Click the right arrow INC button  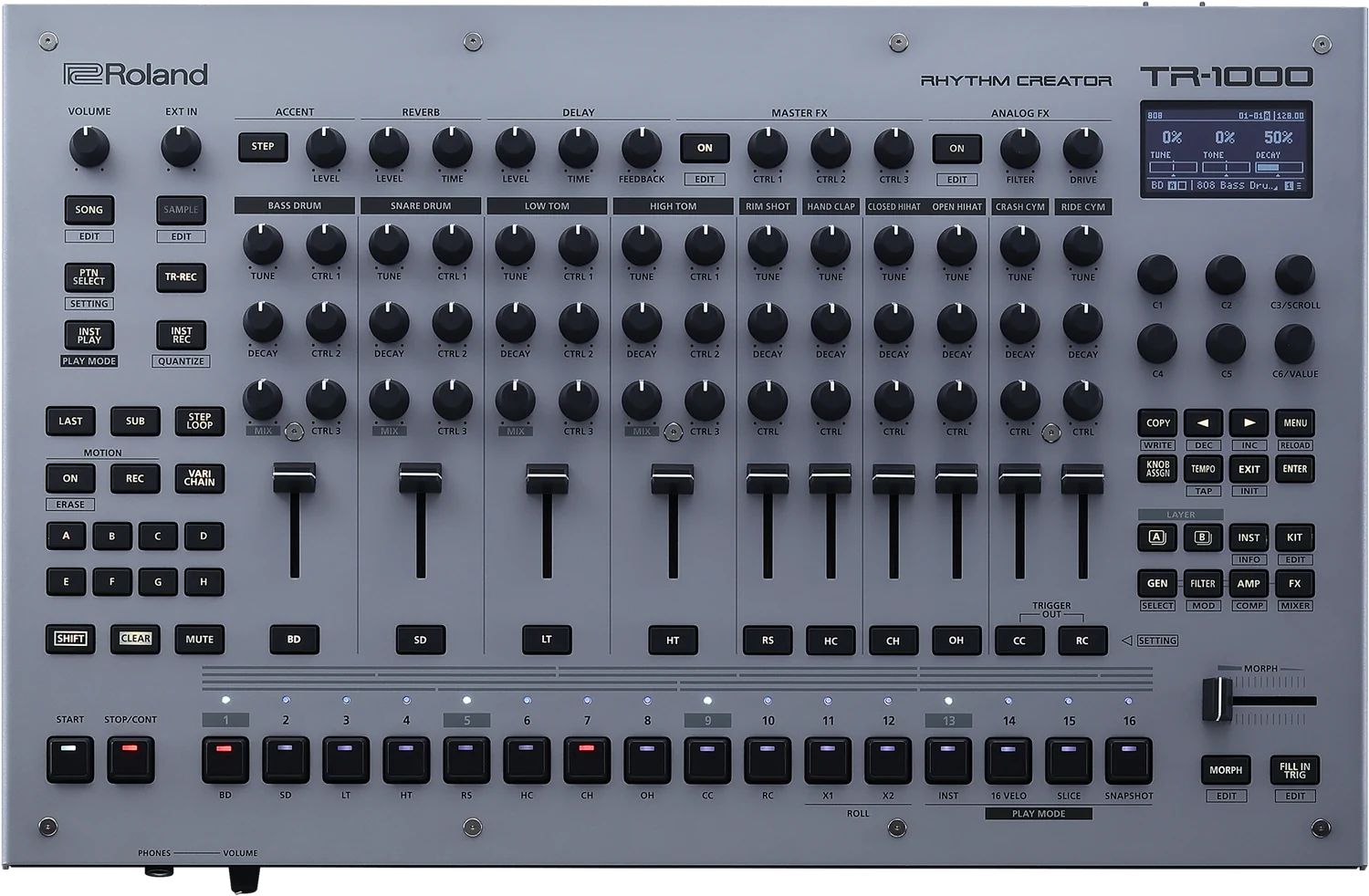(1249, 422)
